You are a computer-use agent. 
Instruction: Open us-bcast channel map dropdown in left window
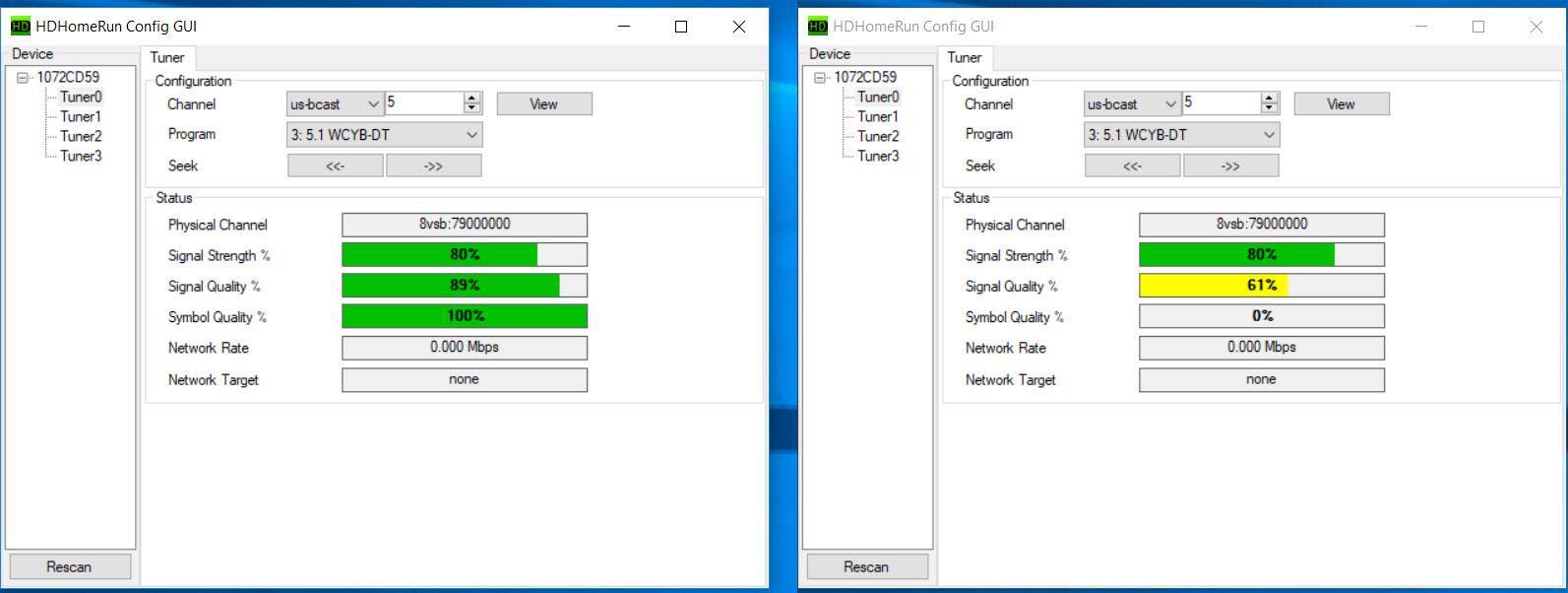click(335, 104)
